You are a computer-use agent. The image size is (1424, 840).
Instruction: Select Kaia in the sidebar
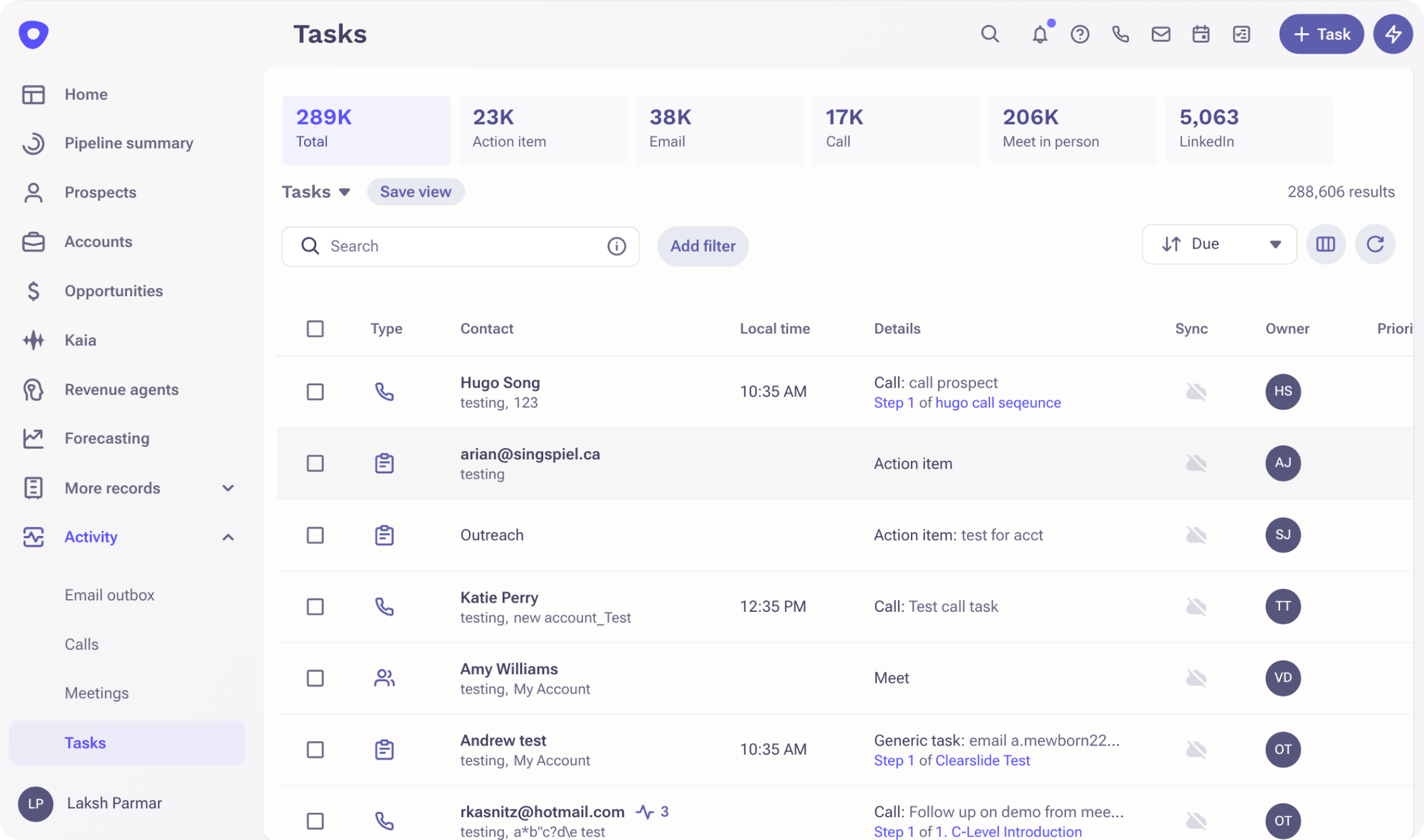pyautogui.click(x=80, y=340)
